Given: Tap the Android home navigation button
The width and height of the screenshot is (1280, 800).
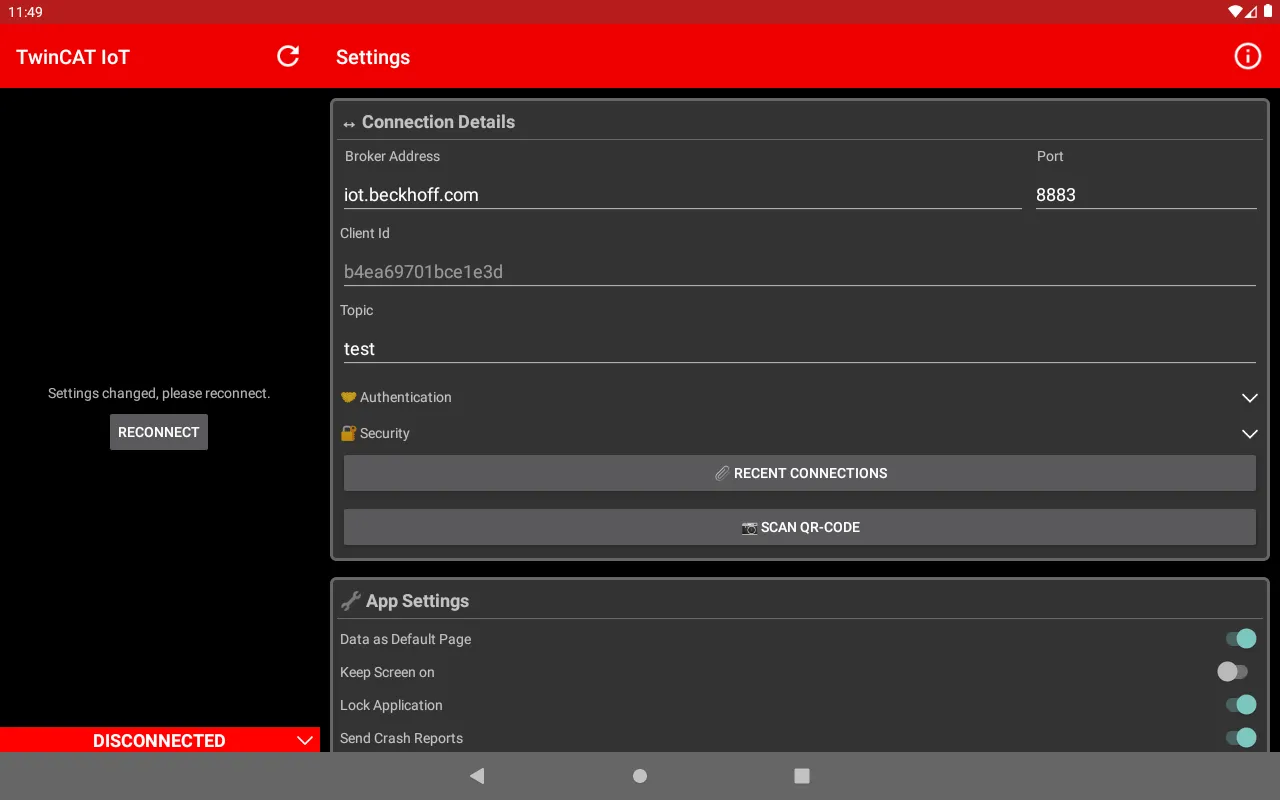Looking at the screenshot, I should (640, 776).
